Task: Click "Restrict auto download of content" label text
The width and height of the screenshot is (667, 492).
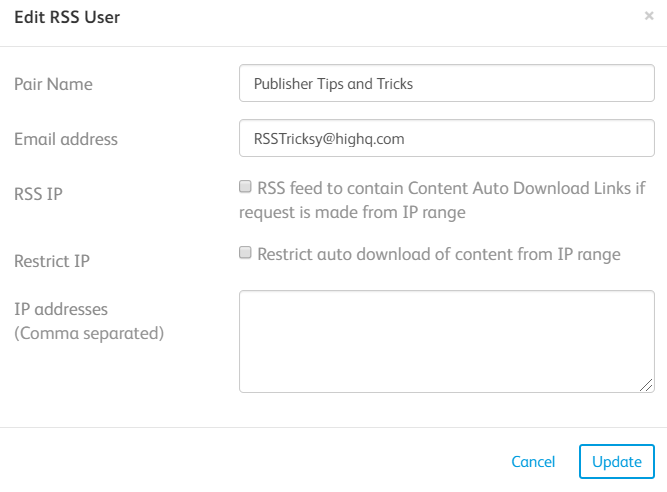Action: 400,254
